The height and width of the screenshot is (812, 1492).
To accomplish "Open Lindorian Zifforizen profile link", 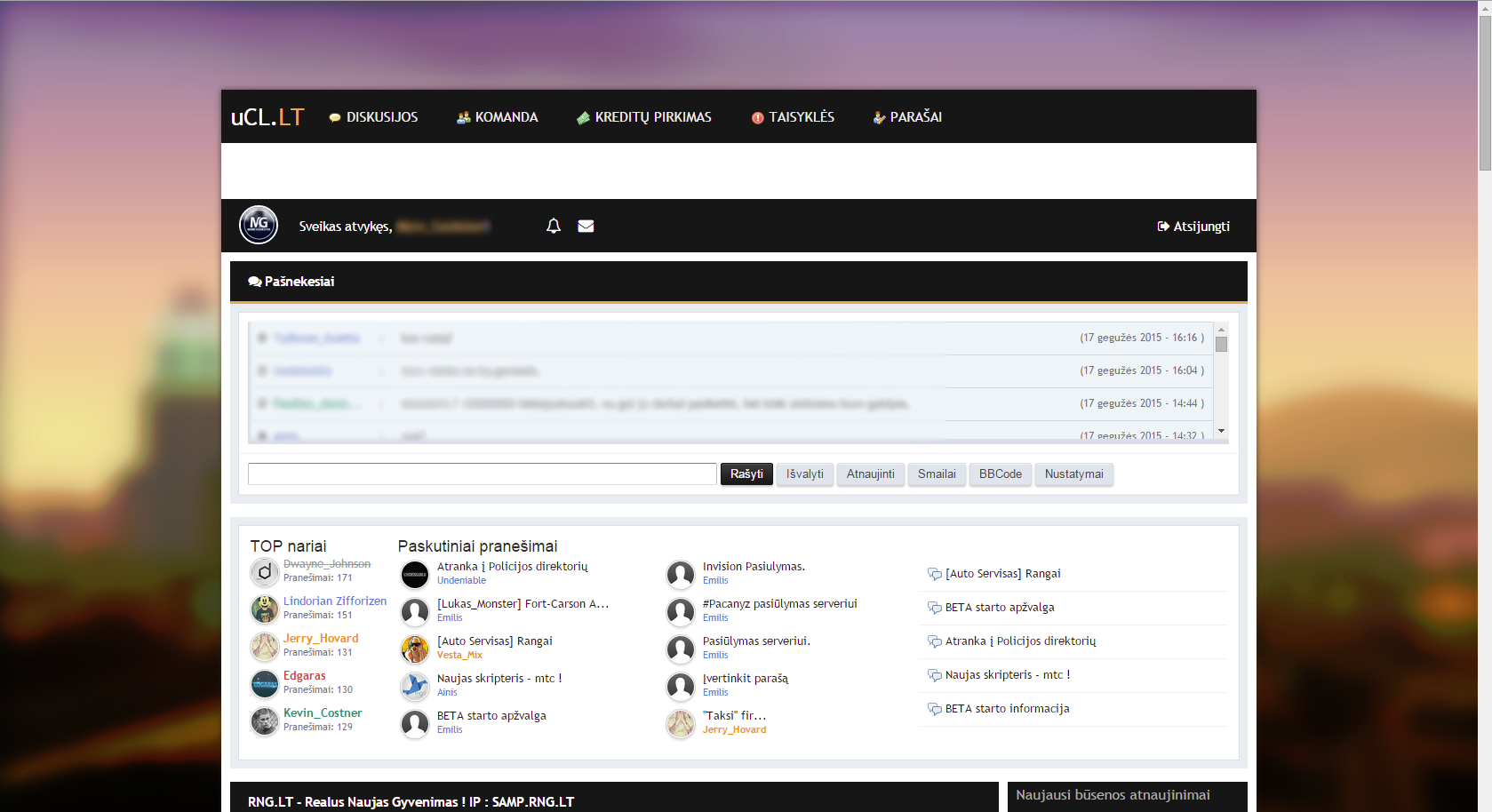I will 335,601.
